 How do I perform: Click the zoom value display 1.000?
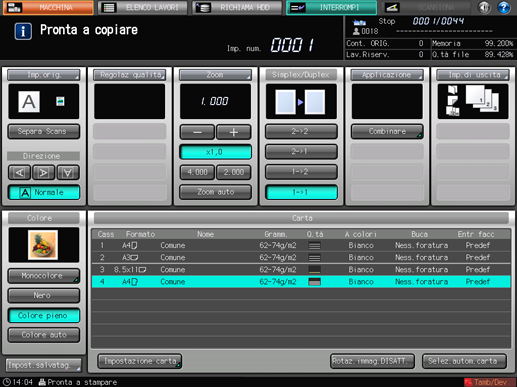coord(215,101)
